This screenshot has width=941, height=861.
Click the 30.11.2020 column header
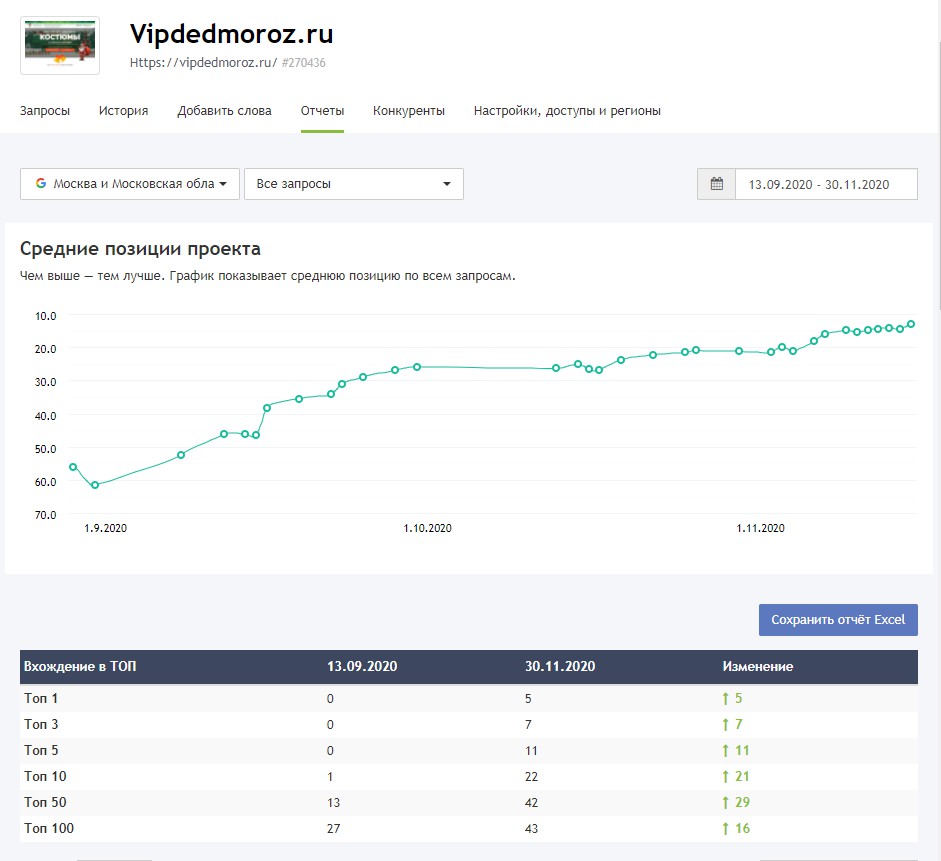(560, 667)
